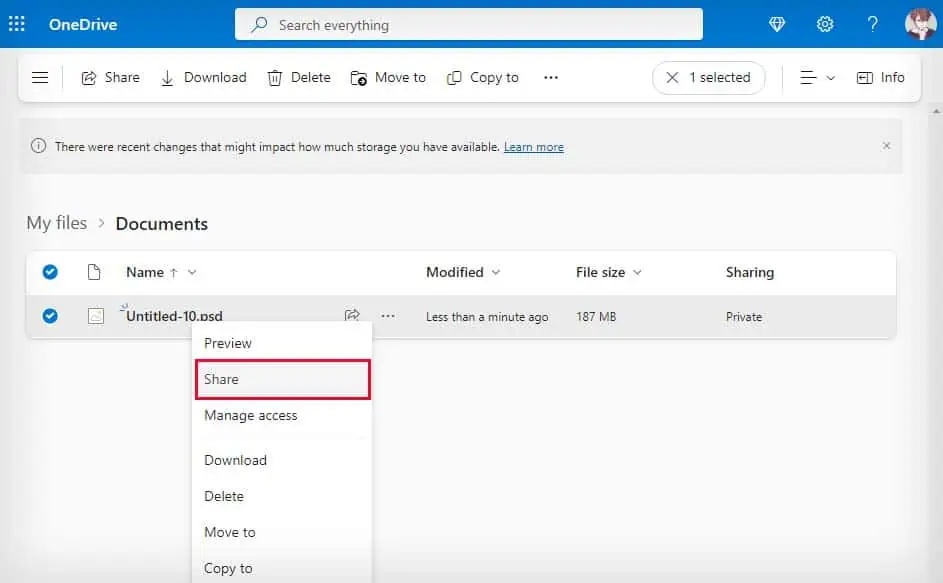This screenshot has height=583, width=943.
Task: Select Manage access from the context menu
Action: pyautogui.click(x=250, y=415)
